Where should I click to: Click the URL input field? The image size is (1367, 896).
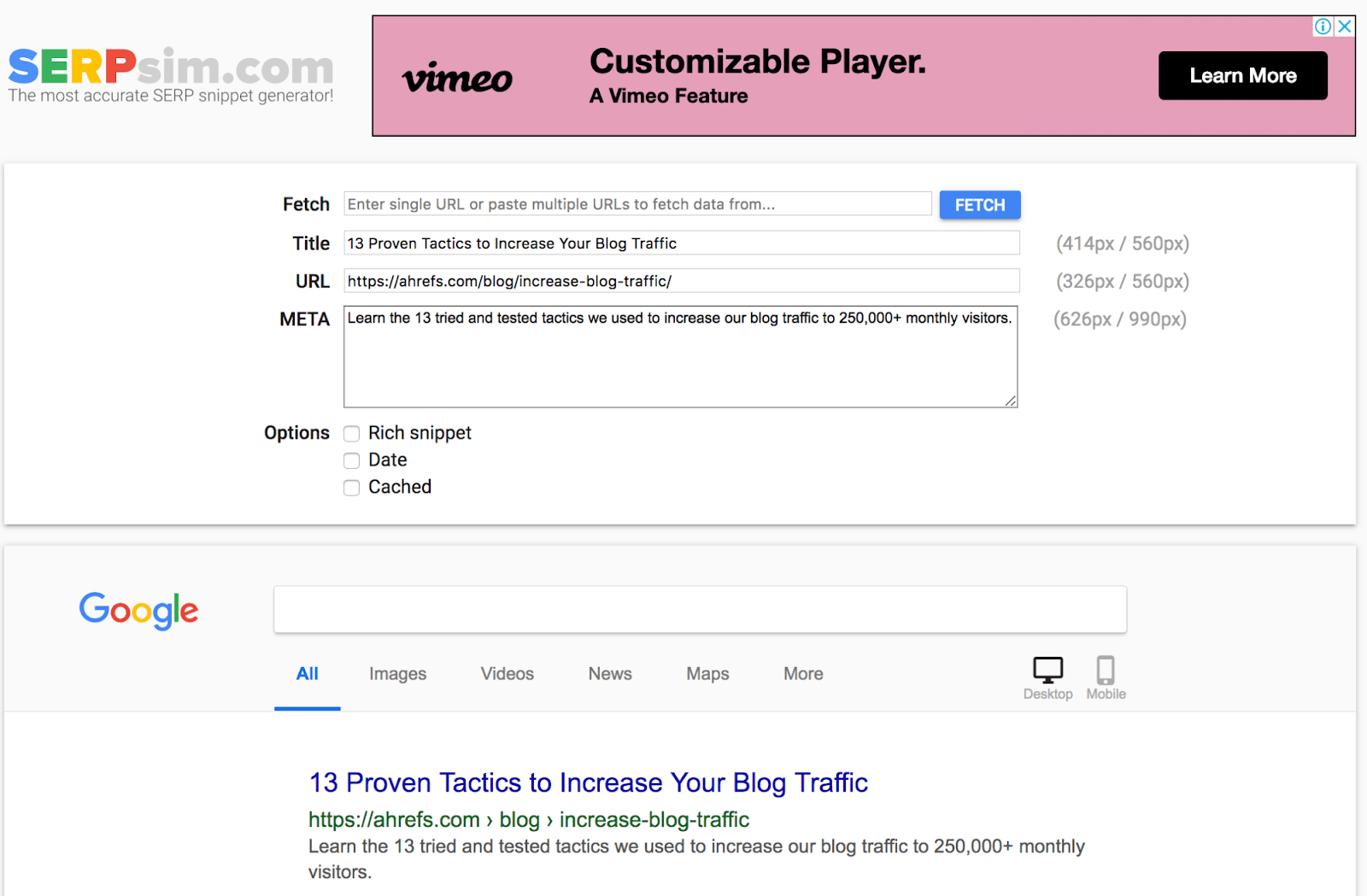click(x=682, y=281)
